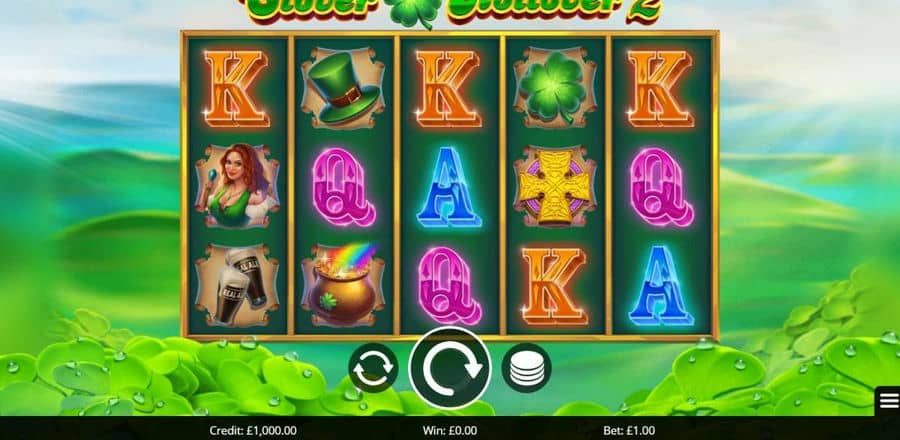Click the blue A symbol on reel five
The image size is (900, 440).
coord(661,286)
